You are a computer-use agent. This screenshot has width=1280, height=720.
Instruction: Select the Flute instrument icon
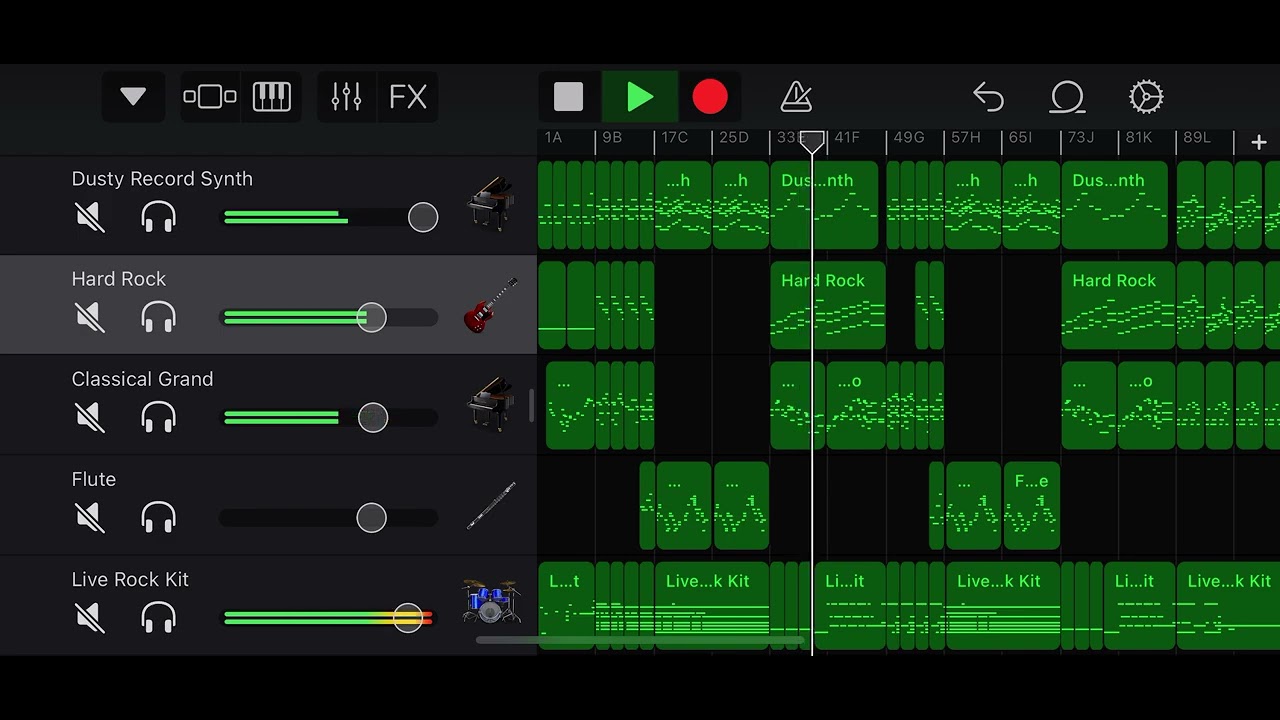[491, 506]
